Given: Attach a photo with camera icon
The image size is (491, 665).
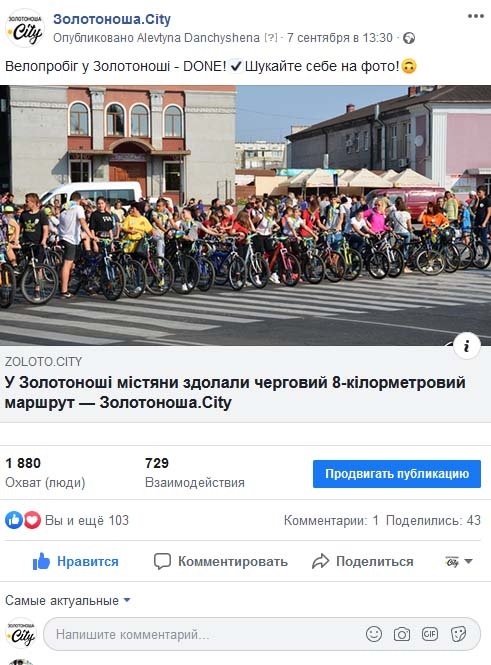Looking at the screenshot, I should (x=402, y=634).
